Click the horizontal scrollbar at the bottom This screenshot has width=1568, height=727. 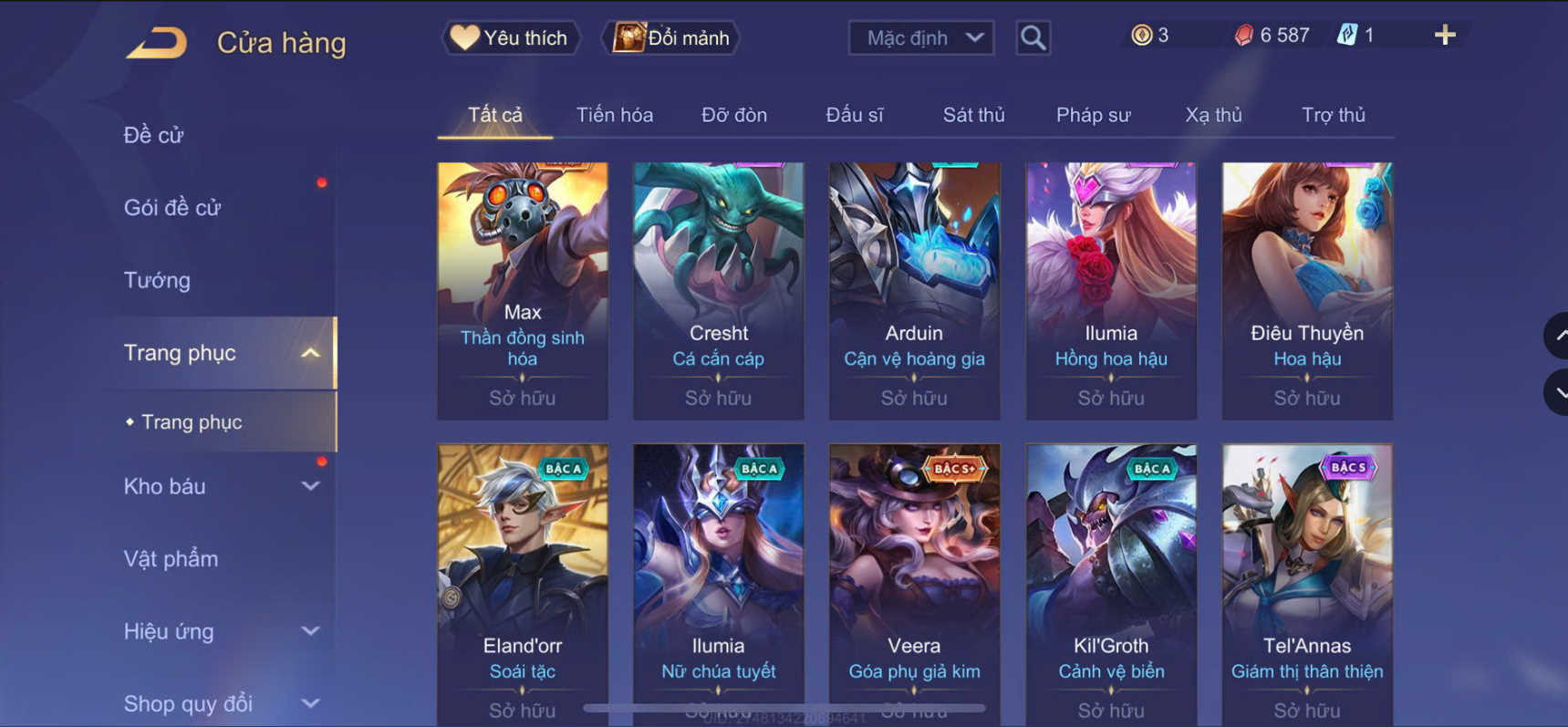tap(784, 708)
